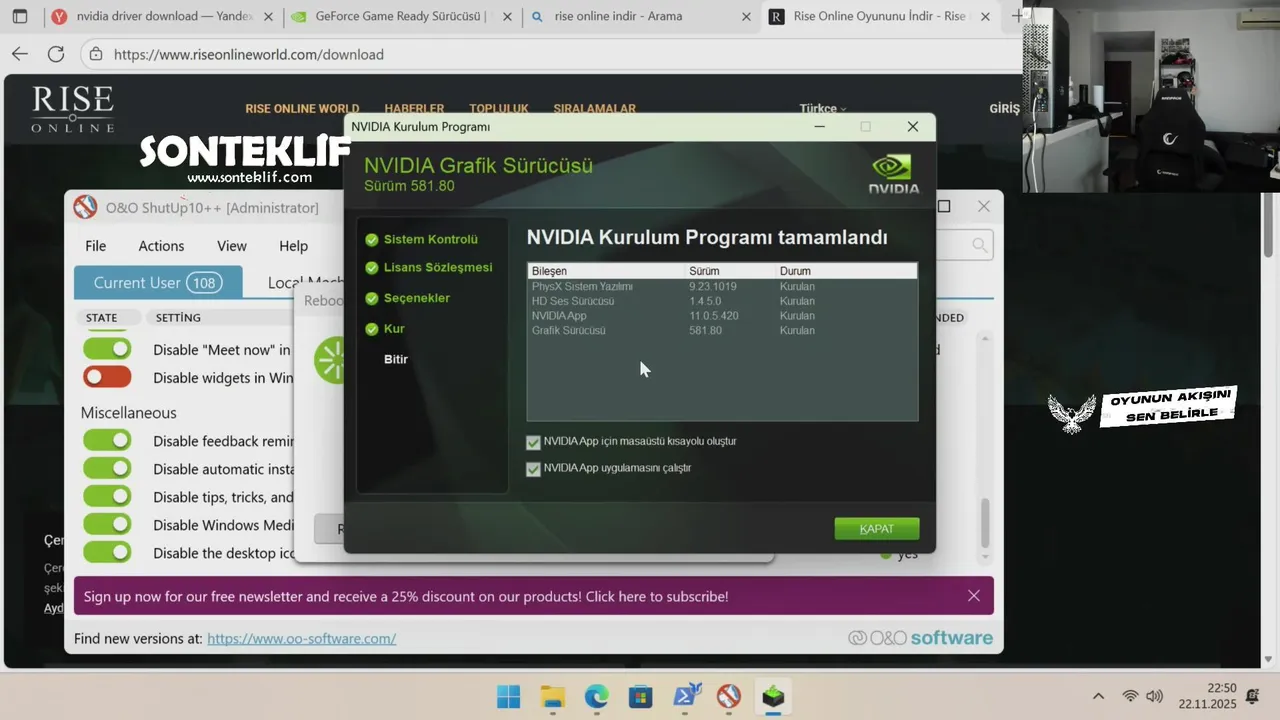Toggle the 'Disable tips, tricks' switch
This screenshot has width=1280, height=720.
click(x=107, y=496)
